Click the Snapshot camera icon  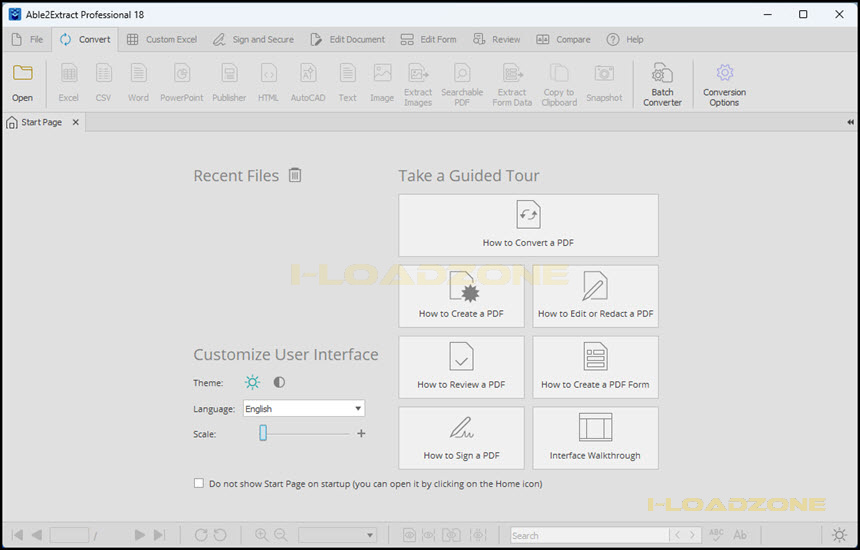(x=604, y=73)
